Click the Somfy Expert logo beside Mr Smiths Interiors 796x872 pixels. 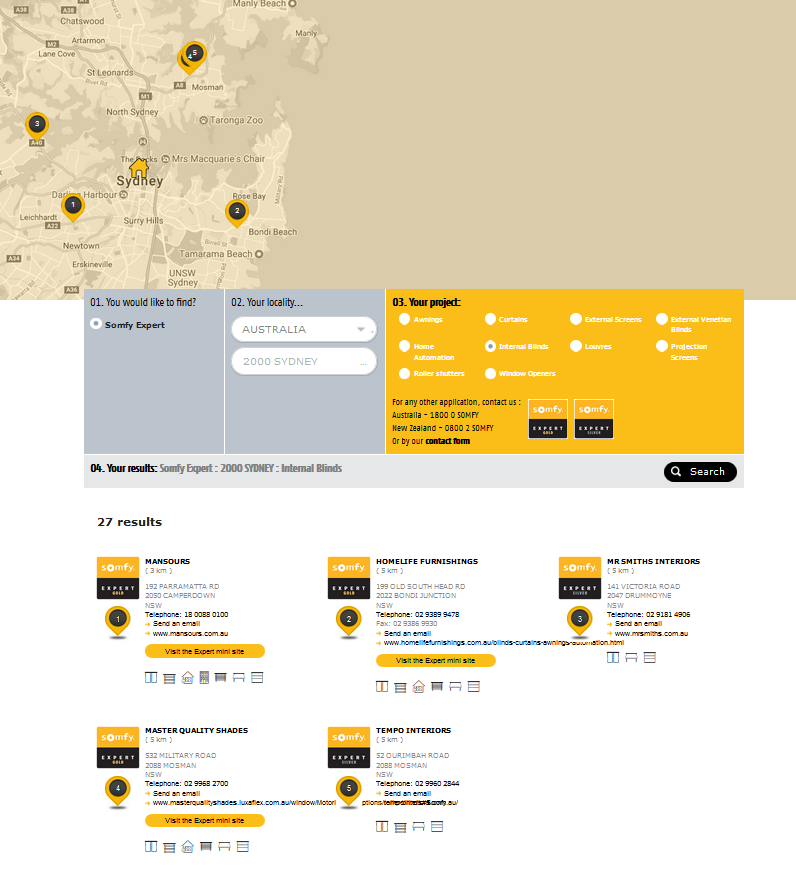click(x=580, y=578)
